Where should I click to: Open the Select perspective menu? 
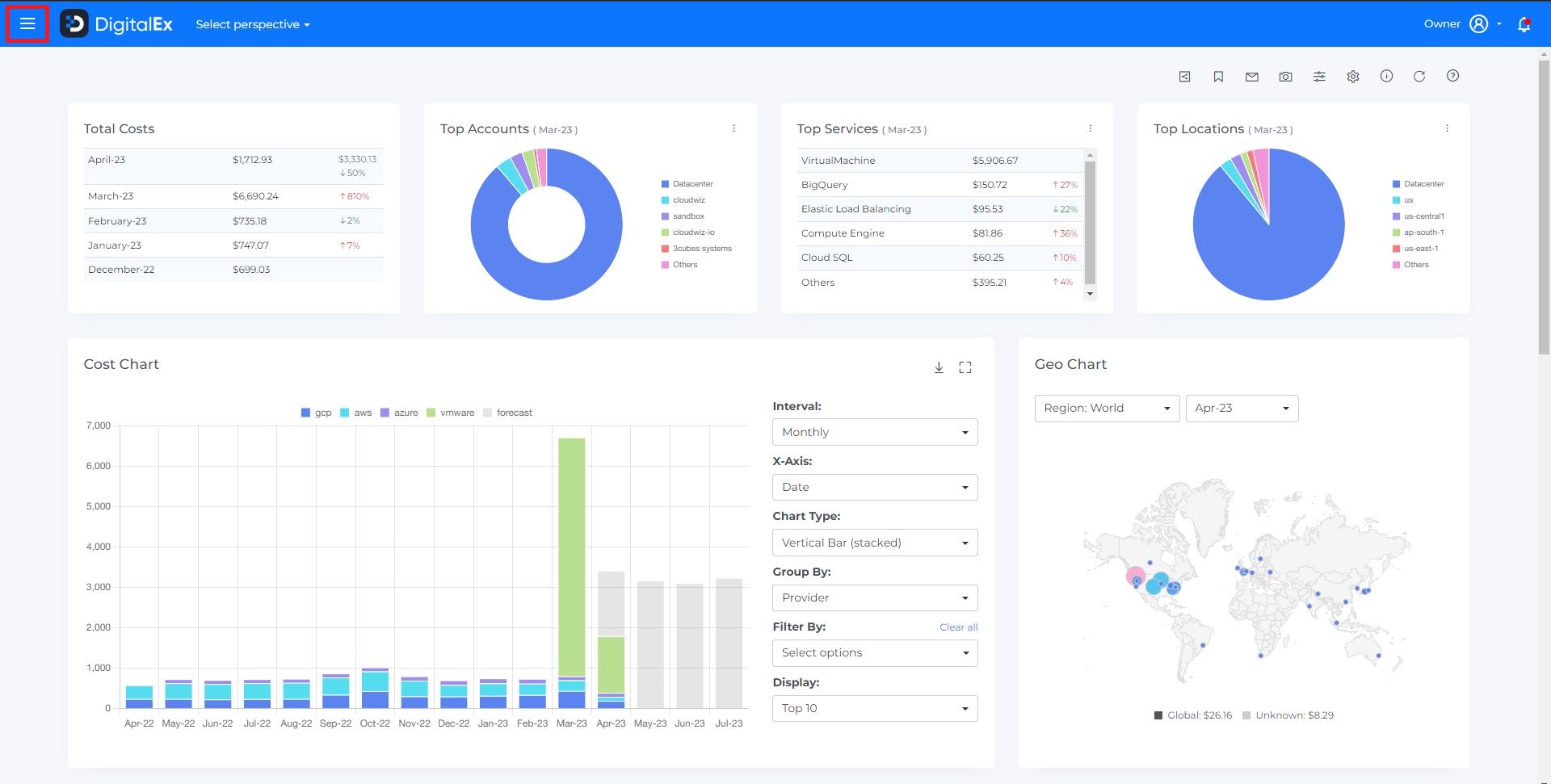(252, 24)
